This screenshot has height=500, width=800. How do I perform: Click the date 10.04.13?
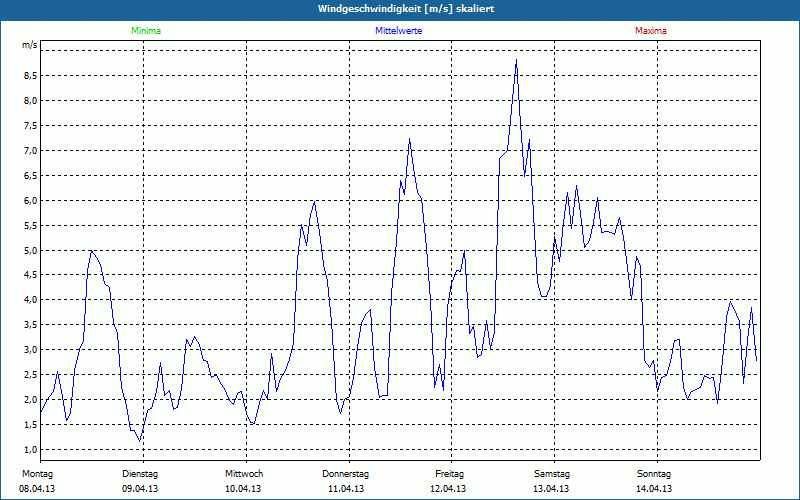pos(243,489)
